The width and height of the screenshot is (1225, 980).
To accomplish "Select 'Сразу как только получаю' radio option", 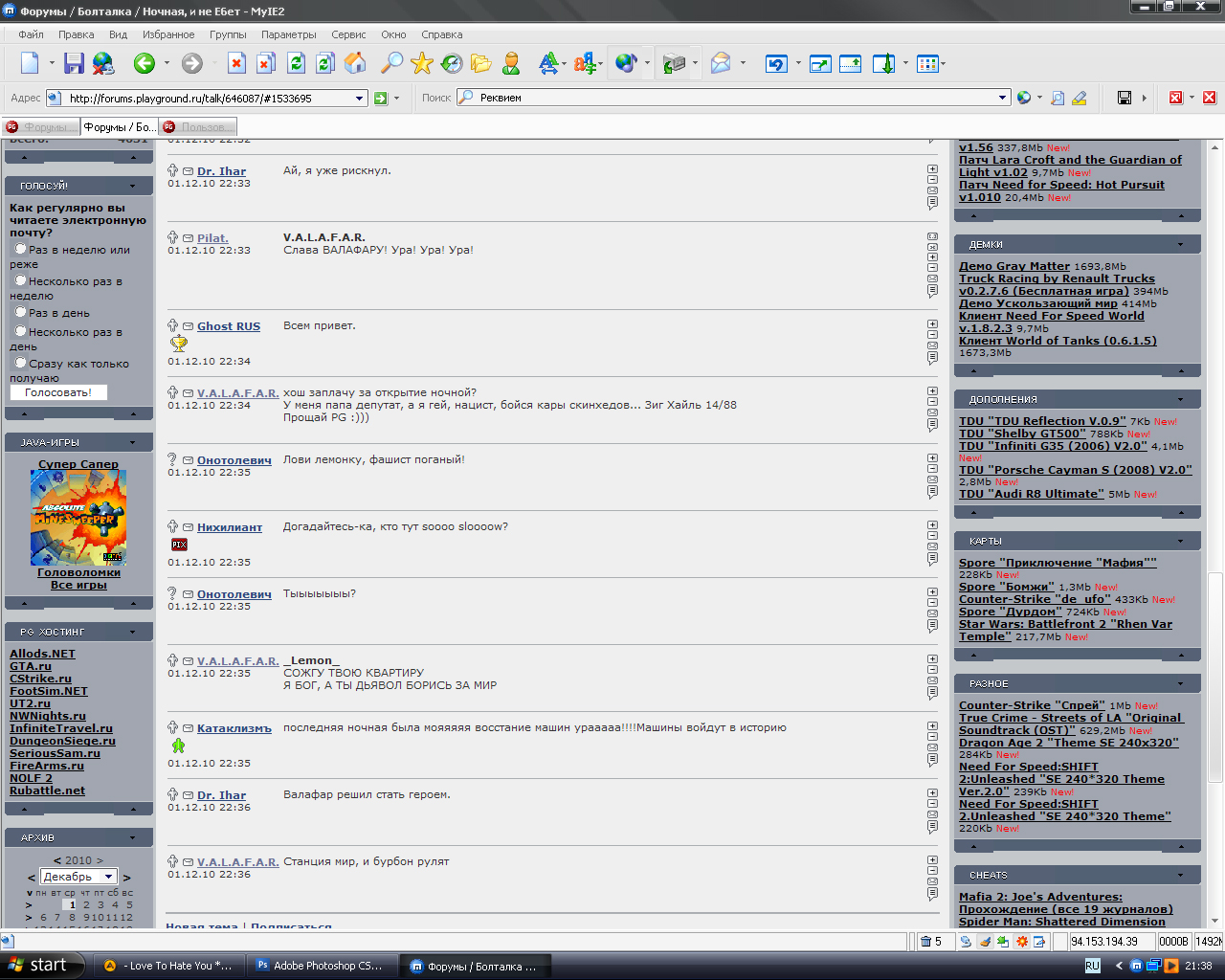I will 21,363.
